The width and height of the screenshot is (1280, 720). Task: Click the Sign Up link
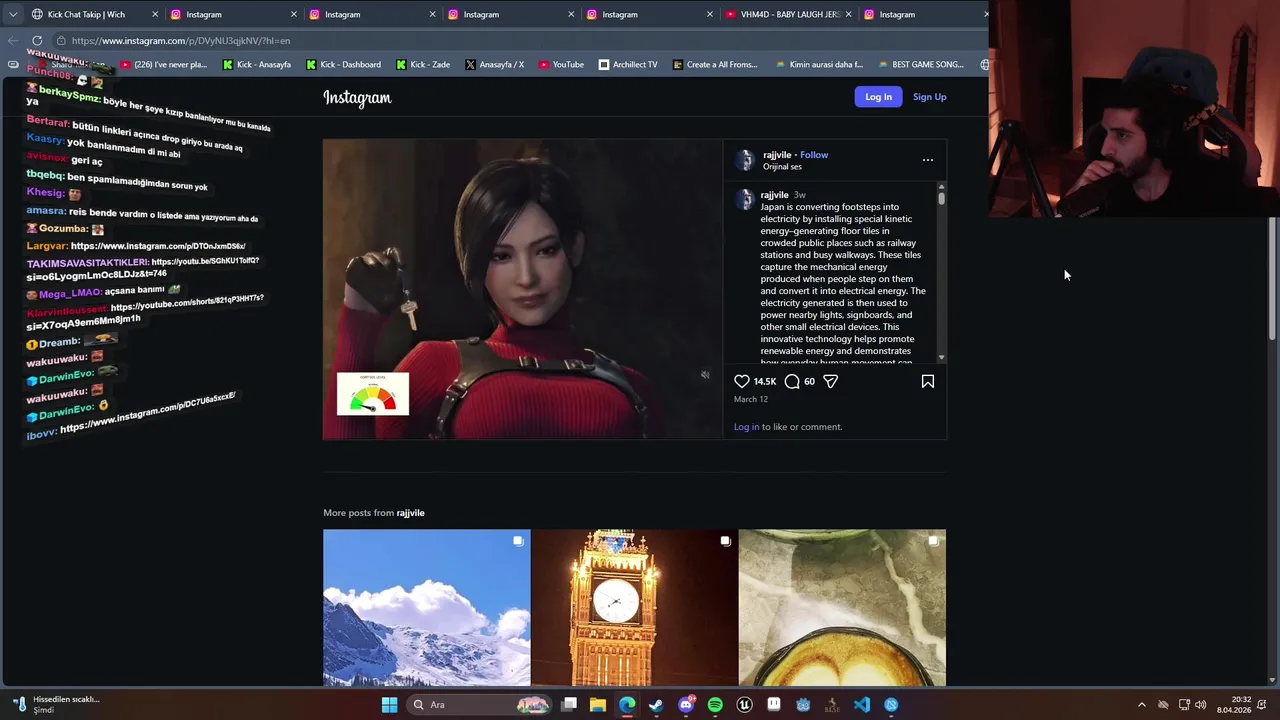929,97
